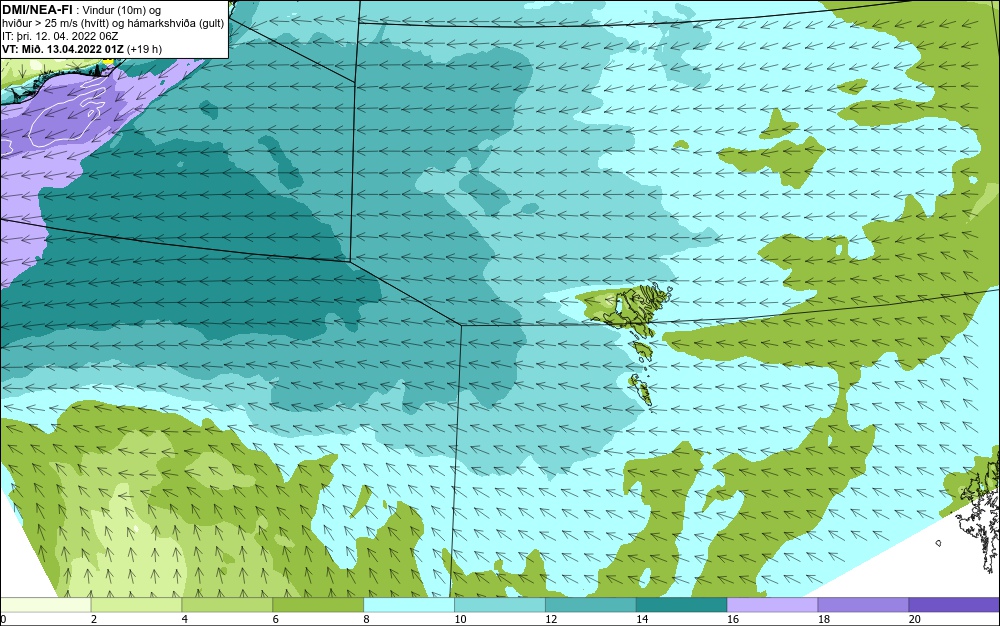Click the 12–14 m/s teal legend swatch
This screenshot has width=1000, height=626.
click(591, 605)
